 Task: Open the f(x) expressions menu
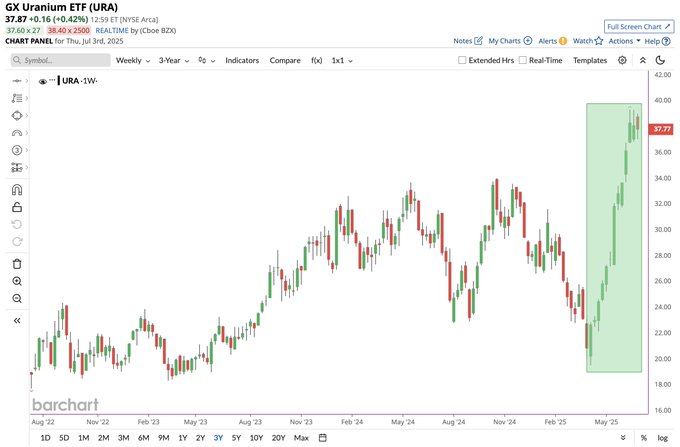(317, 60)
